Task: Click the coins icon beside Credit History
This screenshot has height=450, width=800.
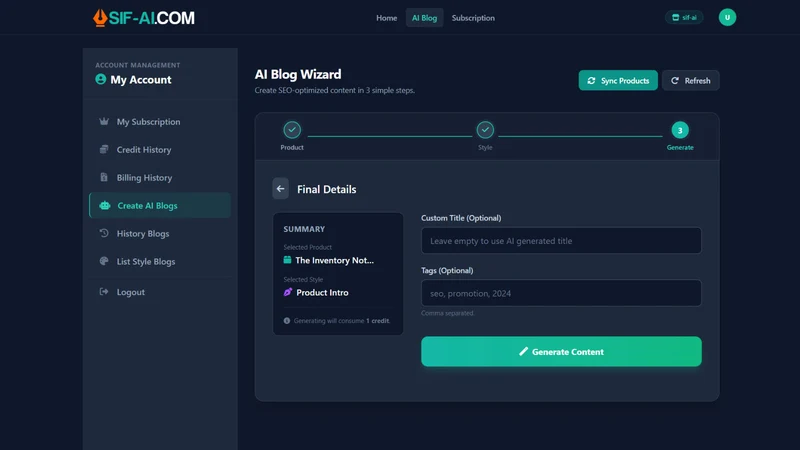Action: (104, 149)
